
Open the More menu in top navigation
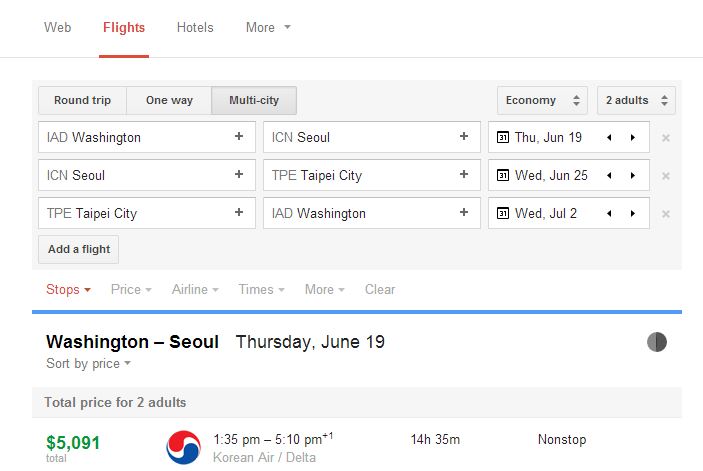268,27
